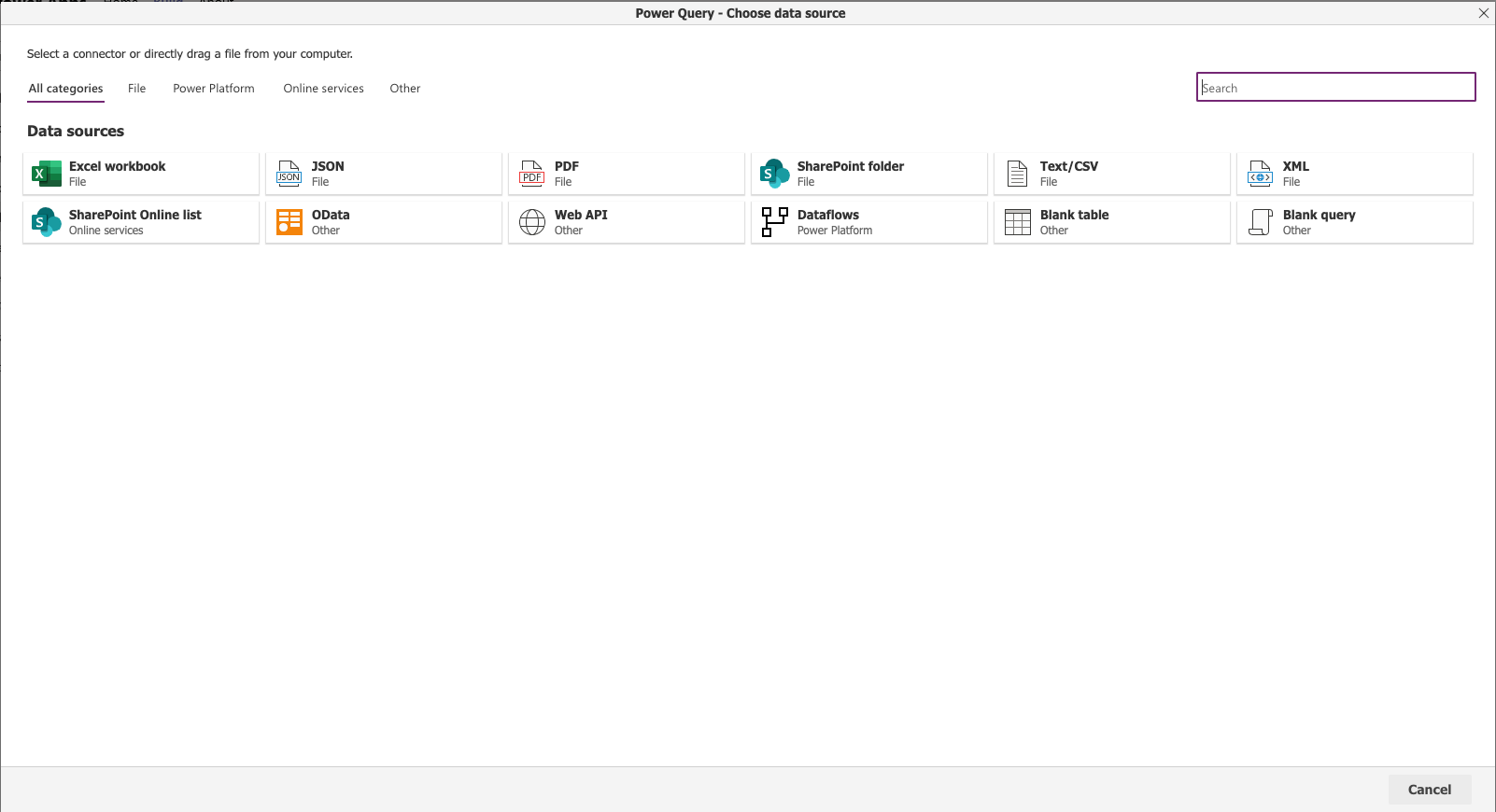Viewport: 1496px width, 812px height.
Task: Select the Text/CSV document icon
Action: tap(1017, 174)
